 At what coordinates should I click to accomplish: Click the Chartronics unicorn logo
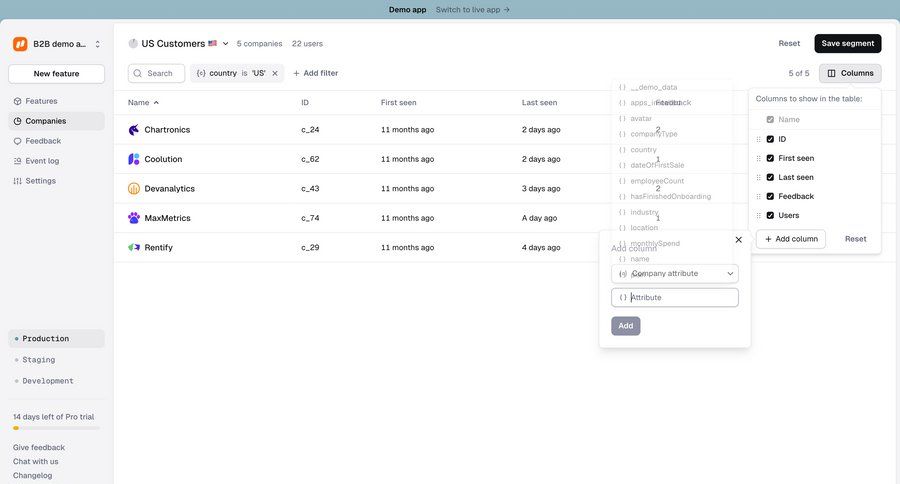tap(134, 130)
